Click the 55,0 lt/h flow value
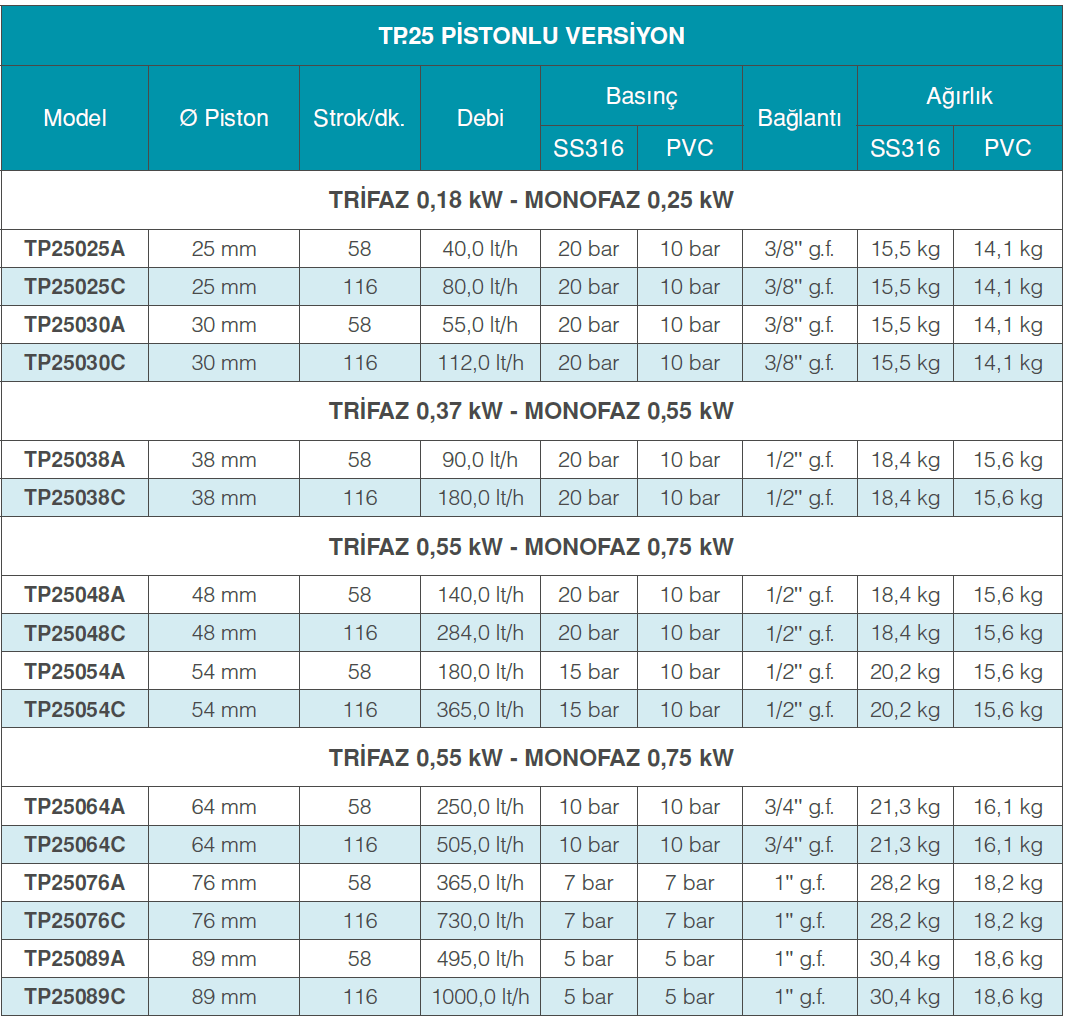The image size is (1065, 1020). point(480,325)
